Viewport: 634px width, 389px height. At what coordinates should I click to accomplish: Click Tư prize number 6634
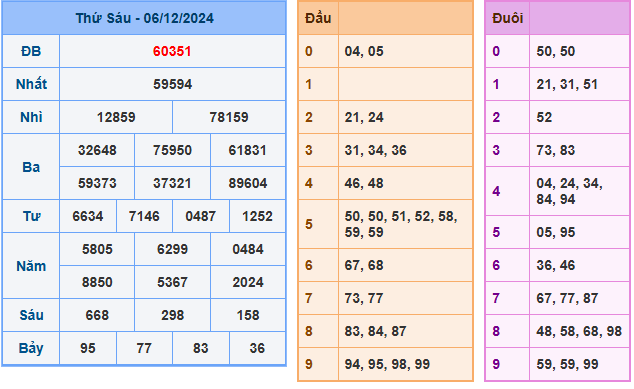pos(88,216)
